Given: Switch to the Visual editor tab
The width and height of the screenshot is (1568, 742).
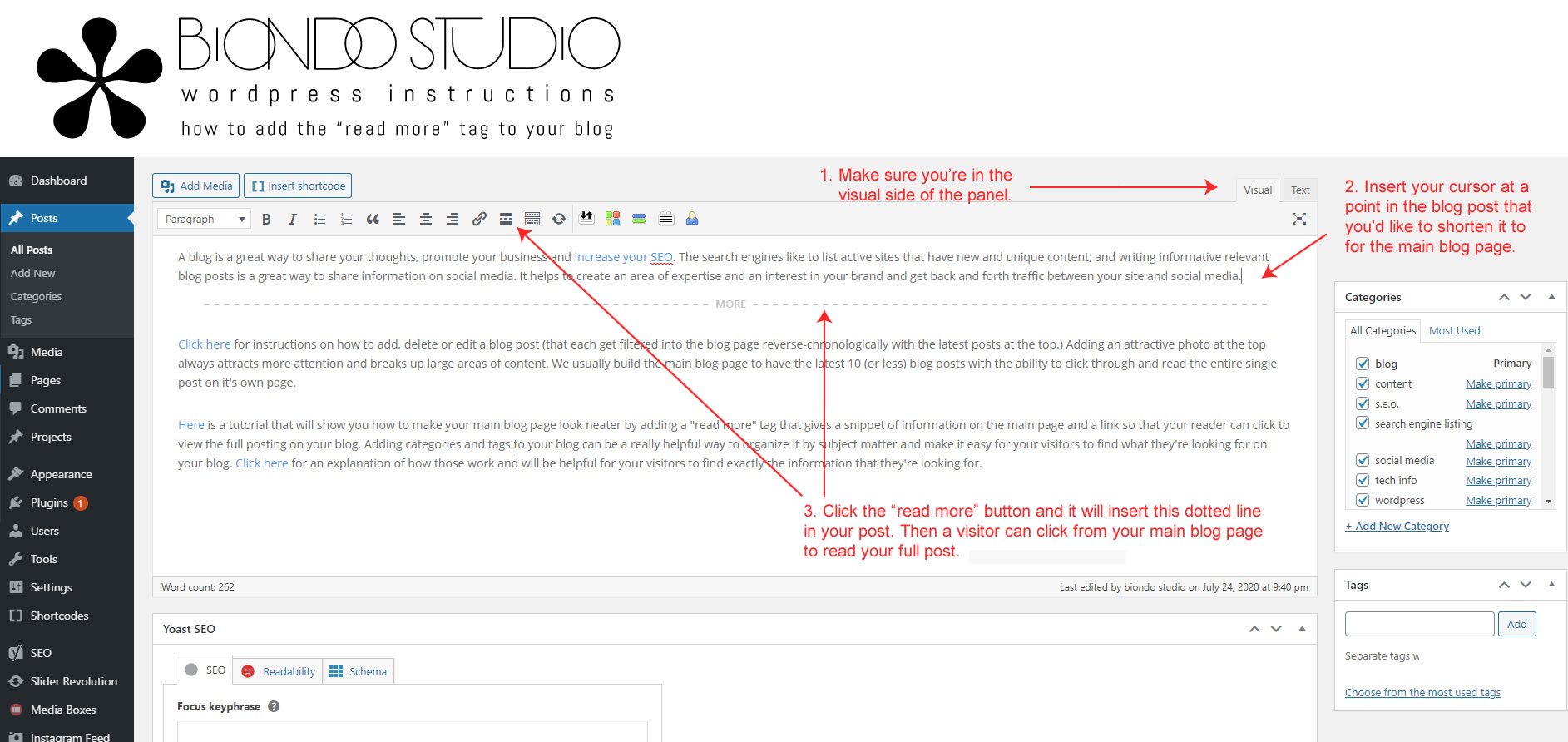Looking at the screenshot, I should (1258, 190).
